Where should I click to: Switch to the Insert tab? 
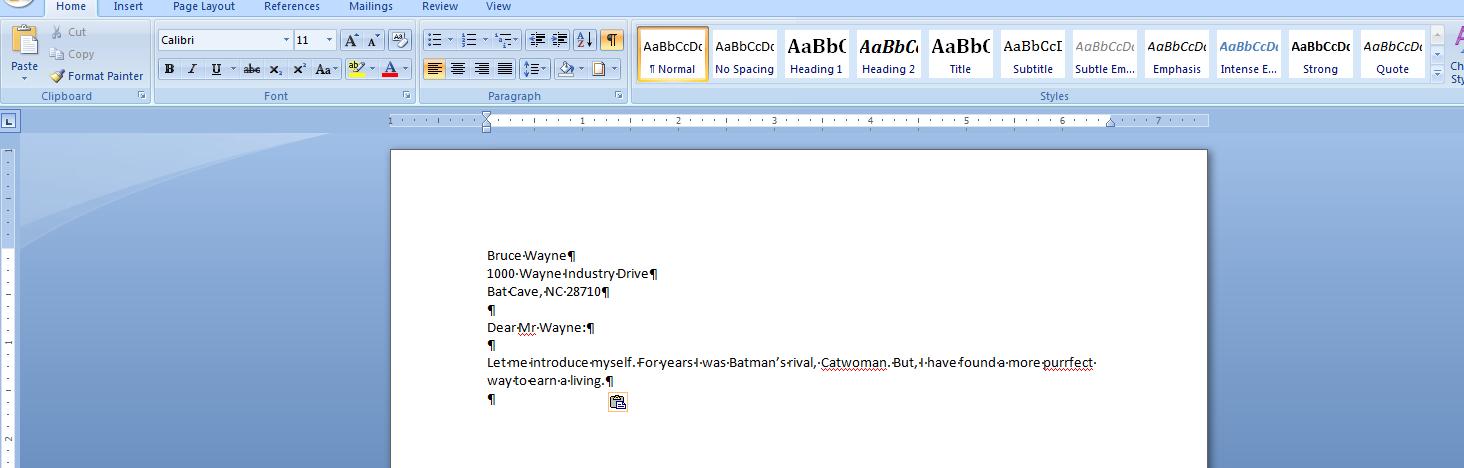(128, 7)
